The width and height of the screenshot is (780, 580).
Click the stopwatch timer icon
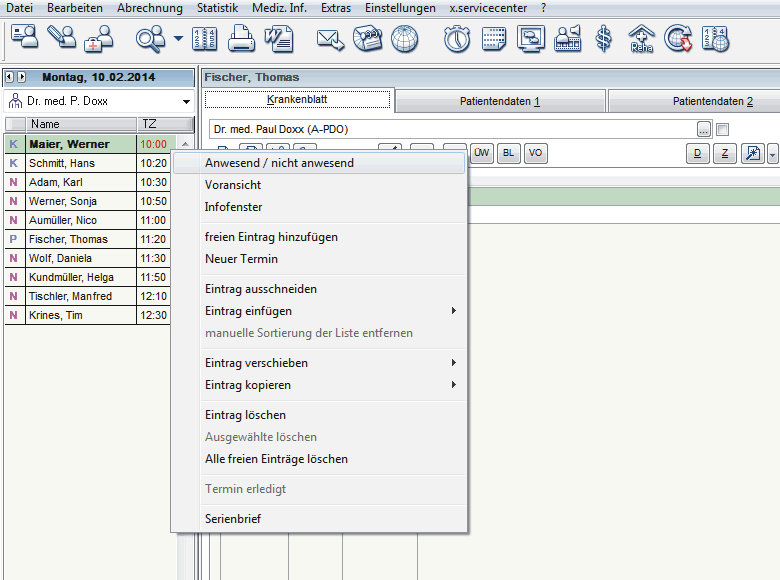coord(458,40)
